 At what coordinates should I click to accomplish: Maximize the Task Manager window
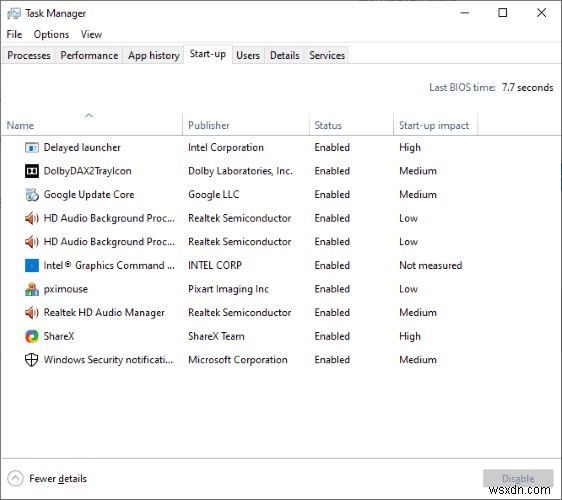coord(503,13)
